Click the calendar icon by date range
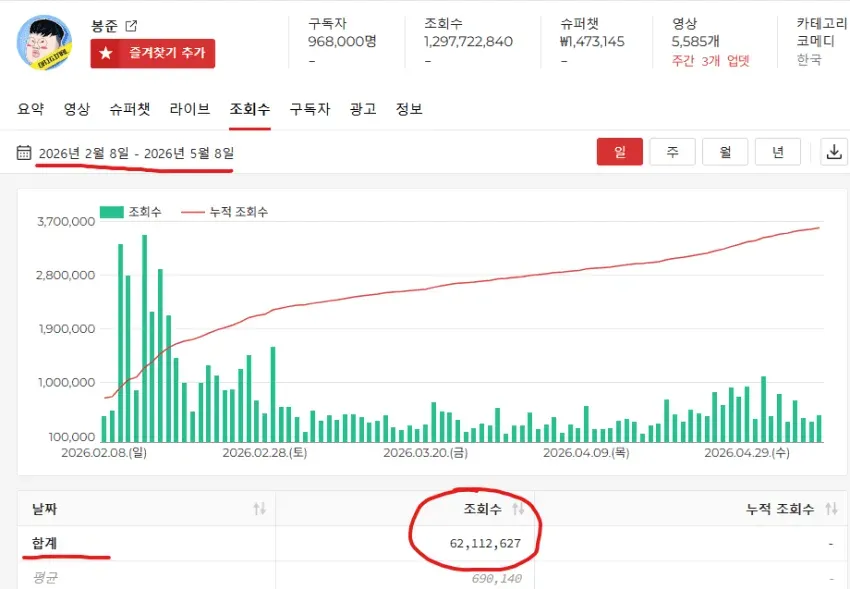 click(24, 153)
